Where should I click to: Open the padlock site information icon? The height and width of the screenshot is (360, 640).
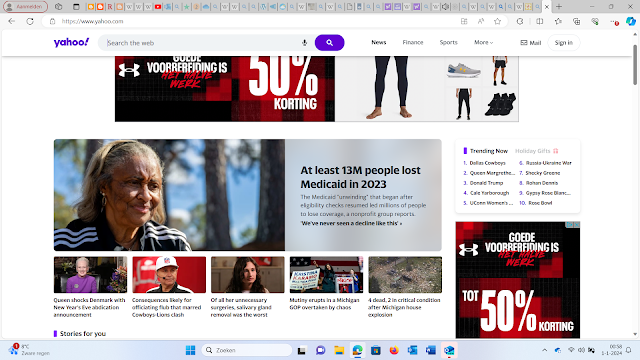pos(52,21)
